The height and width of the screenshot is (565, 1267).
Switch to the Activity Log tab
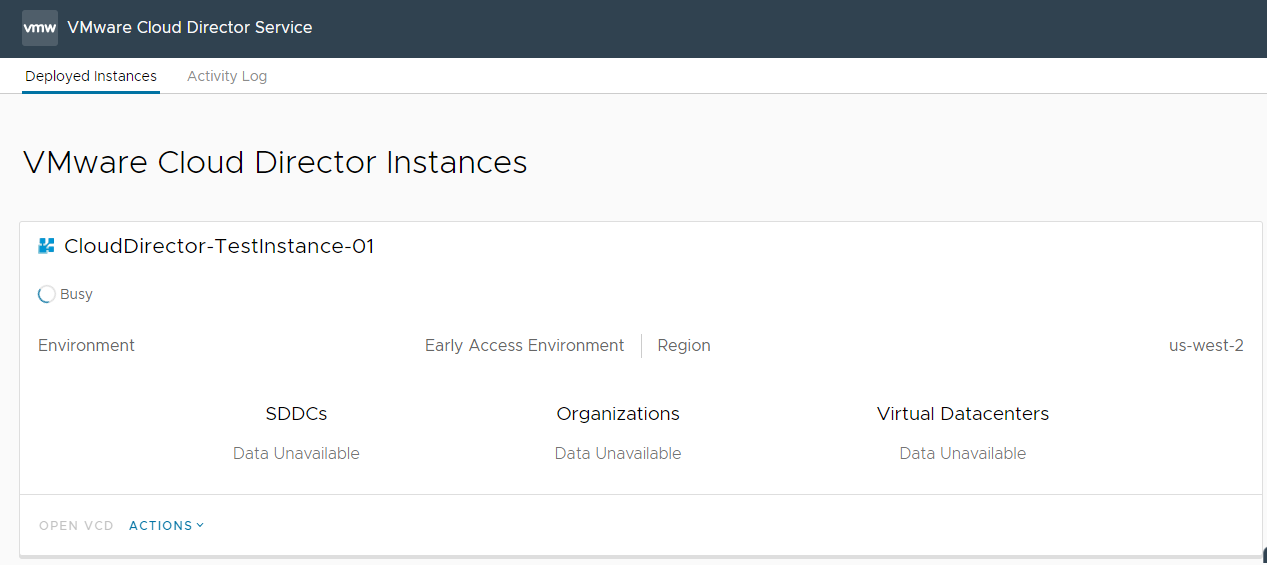[227, 76]
